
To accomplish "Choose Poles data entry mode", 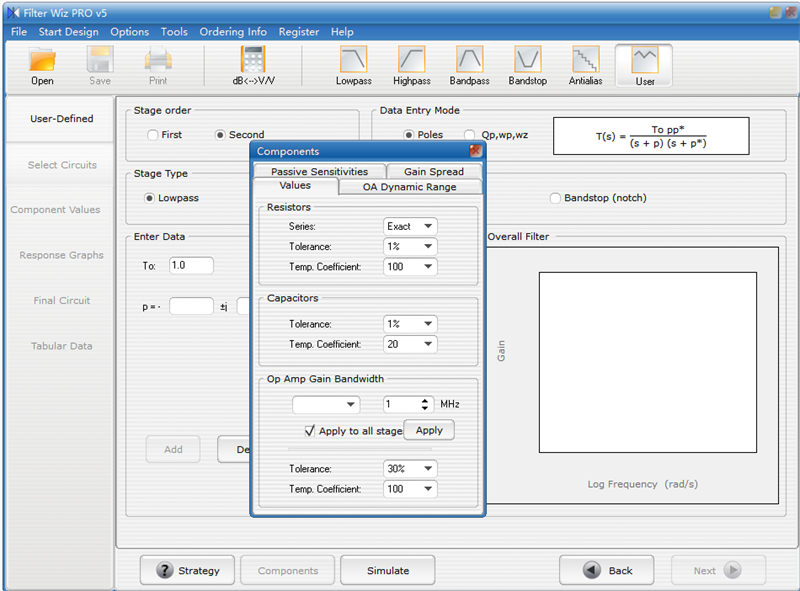I will (409, 135).
